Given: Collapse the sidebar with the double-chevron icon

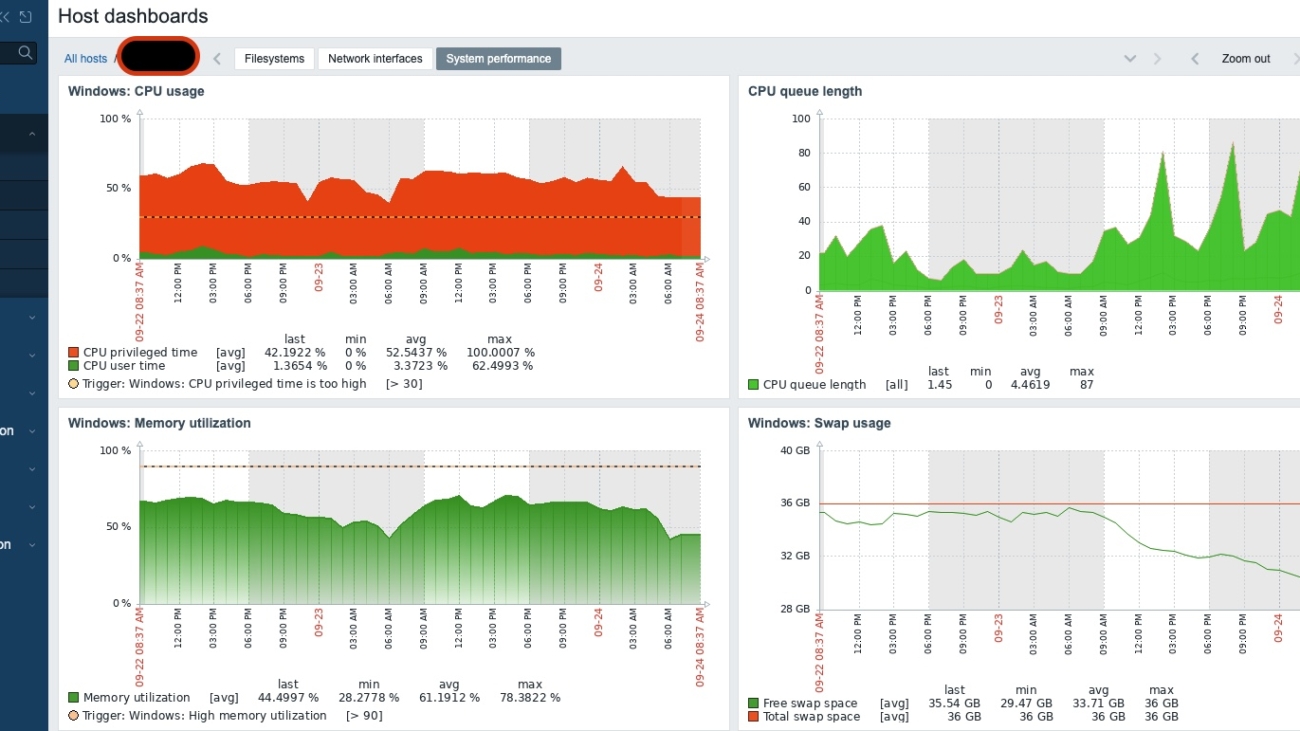Looking at the screenshot, I should (5, 17).
